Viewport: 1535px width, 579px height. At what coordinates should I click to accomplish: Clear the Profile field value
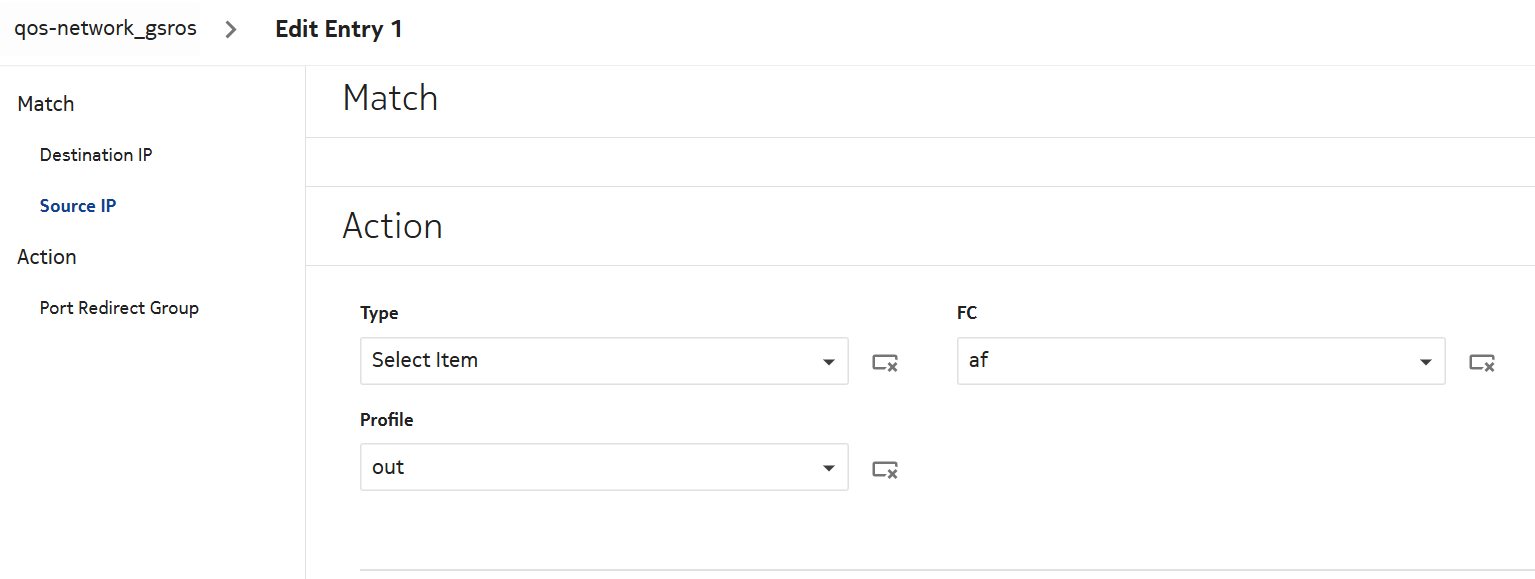click(x=885, y=468)
